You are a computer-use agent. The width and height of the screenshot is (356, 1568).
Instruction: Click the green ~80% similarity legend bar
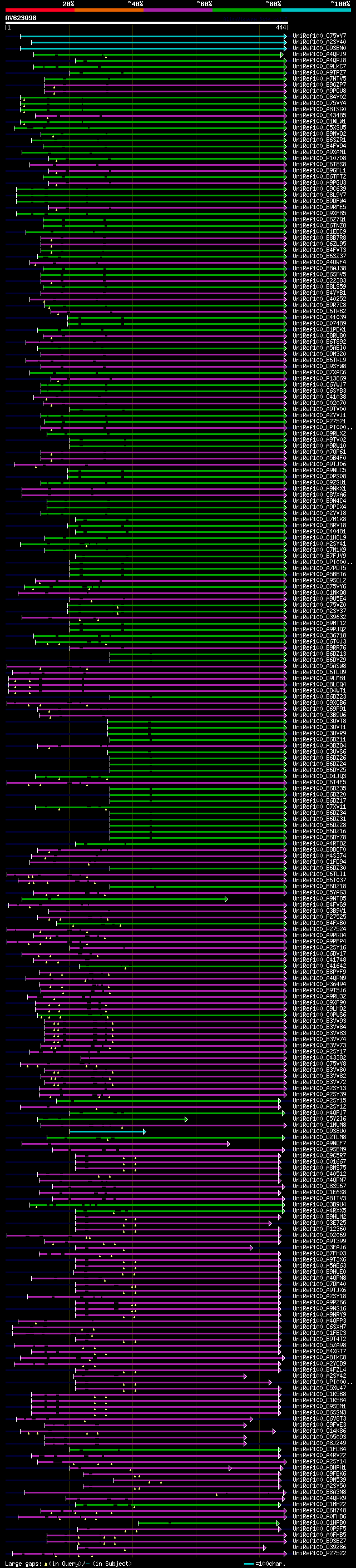tap(247, 10)
